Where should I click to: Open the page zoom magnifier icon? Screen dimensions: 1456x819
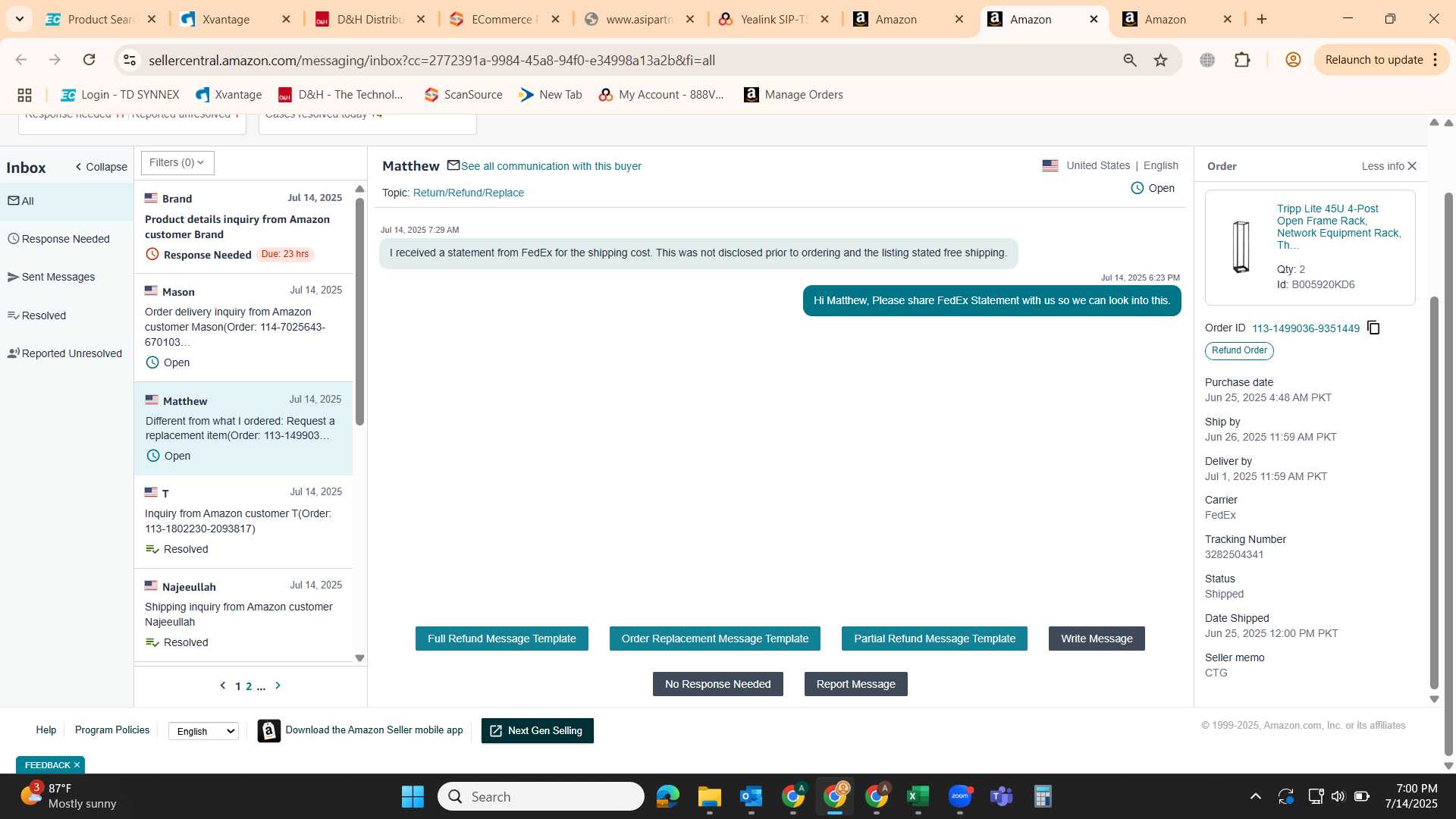(x=1129, y=60)
